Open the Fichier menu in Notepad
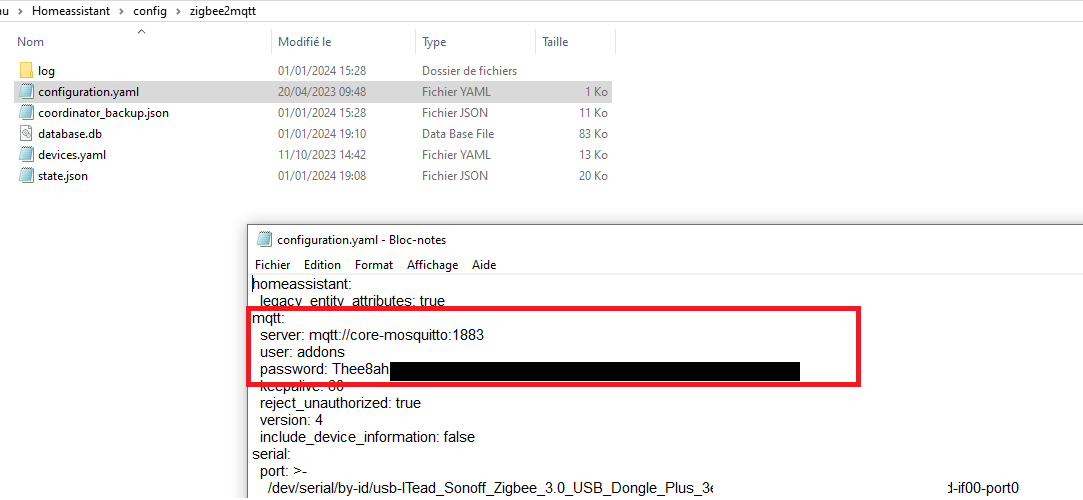1083x500 pixels. [x=272, y=265]
